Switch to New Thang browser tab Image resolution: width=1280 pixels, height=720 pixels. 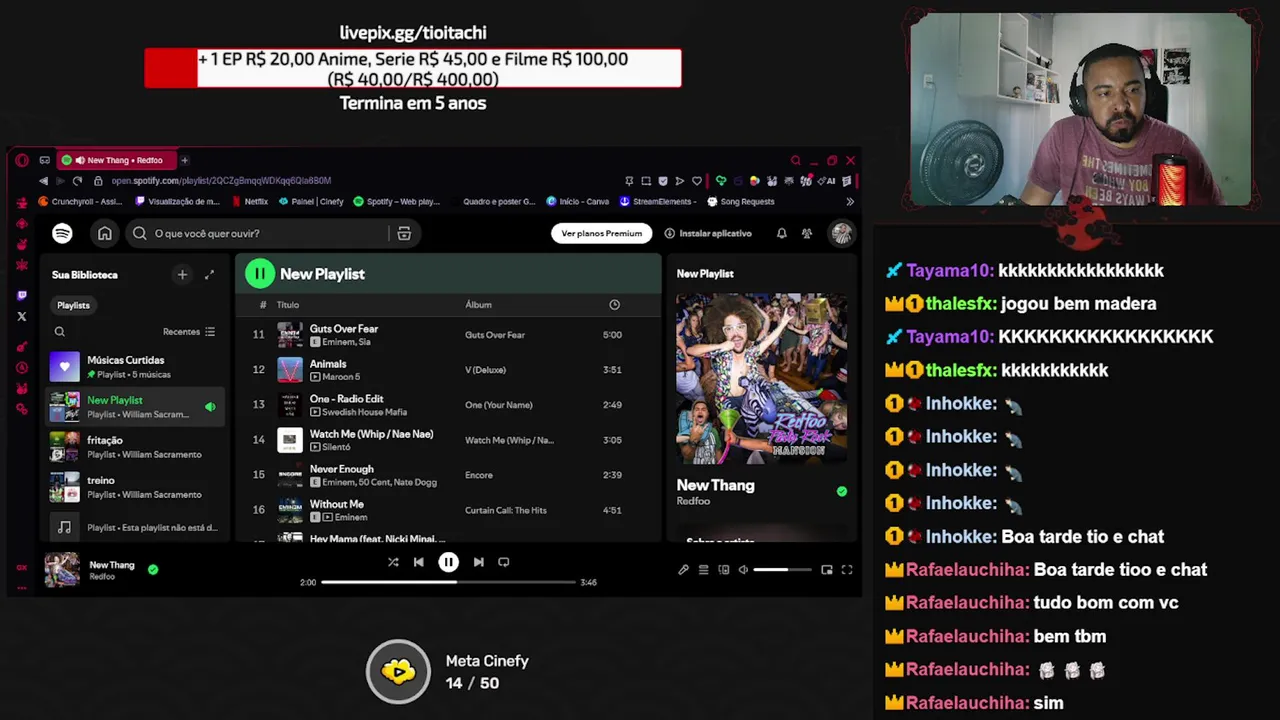point(118,160)
